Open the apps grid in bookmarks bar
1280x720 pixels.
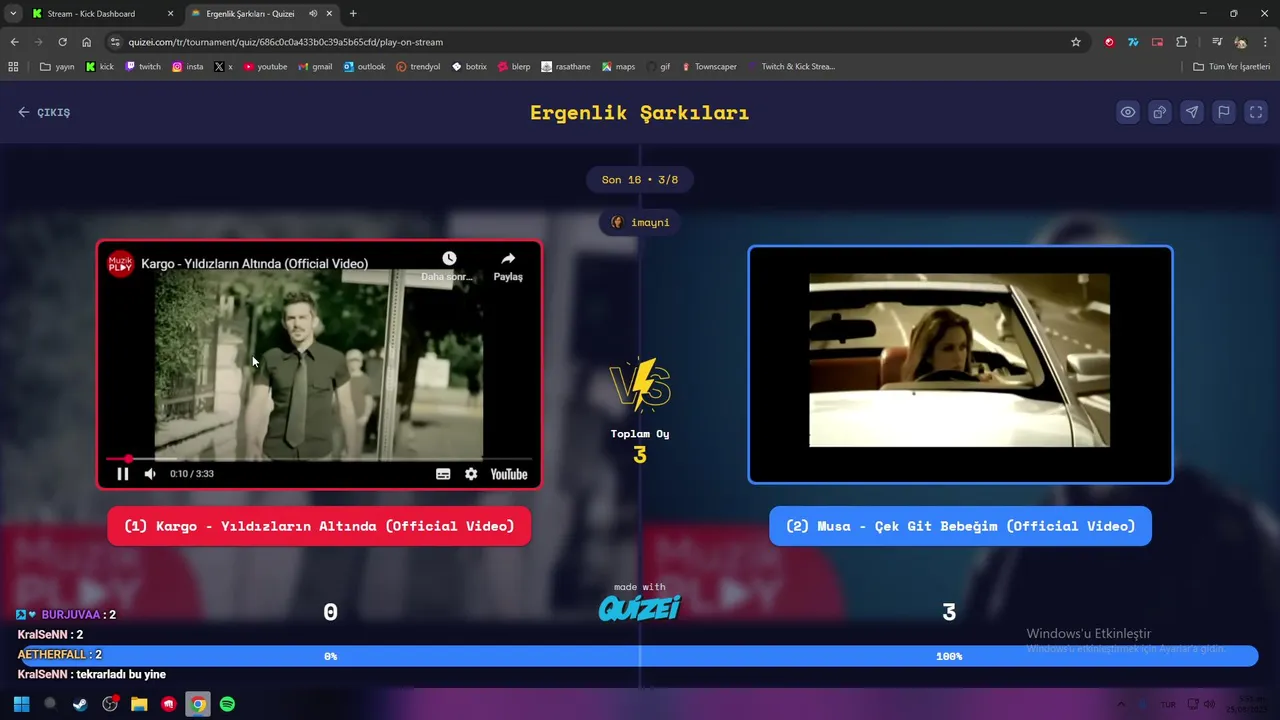click(13, 67)
